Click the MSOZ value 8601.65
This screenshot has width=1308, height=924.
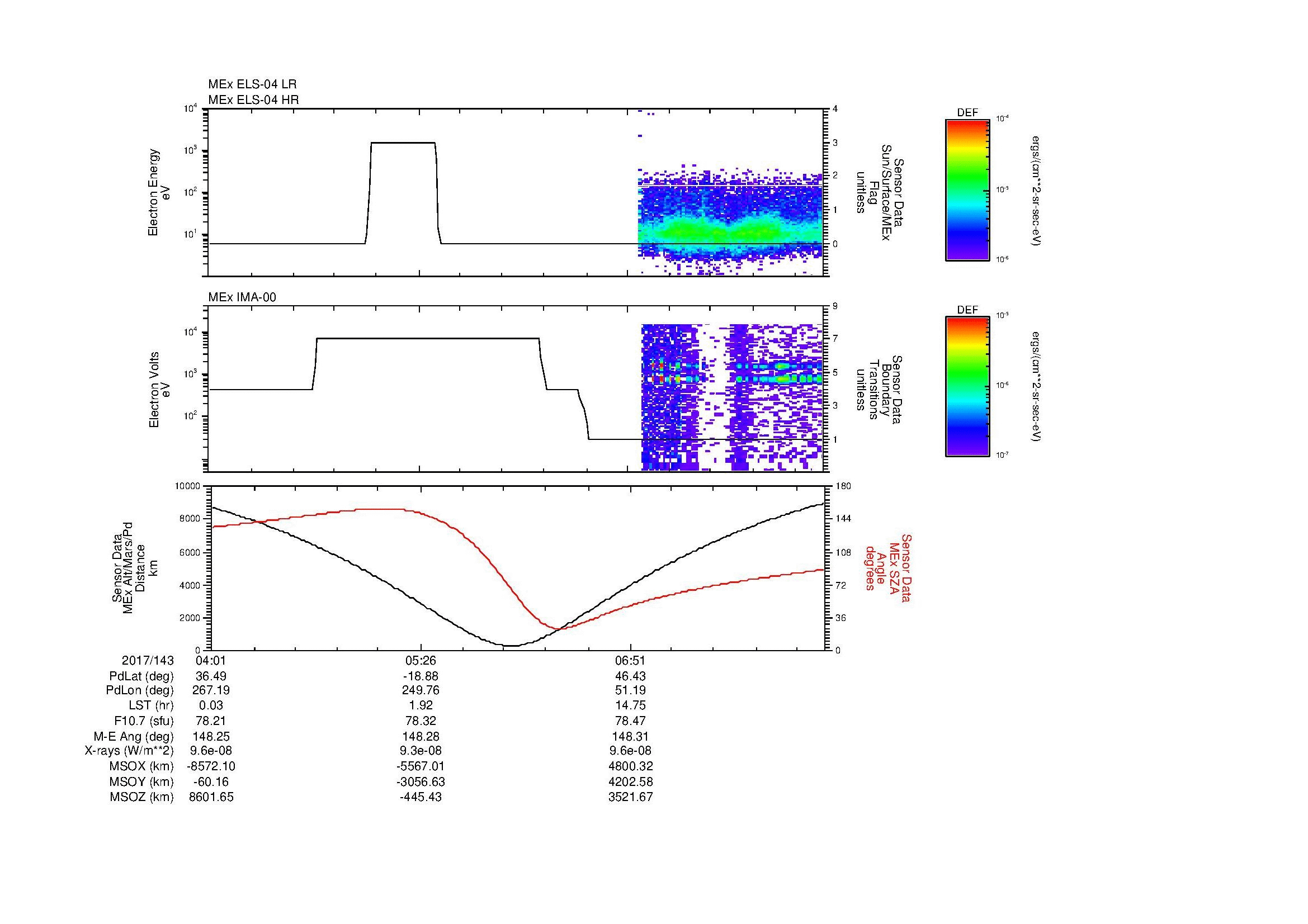[x=211, y=797]
